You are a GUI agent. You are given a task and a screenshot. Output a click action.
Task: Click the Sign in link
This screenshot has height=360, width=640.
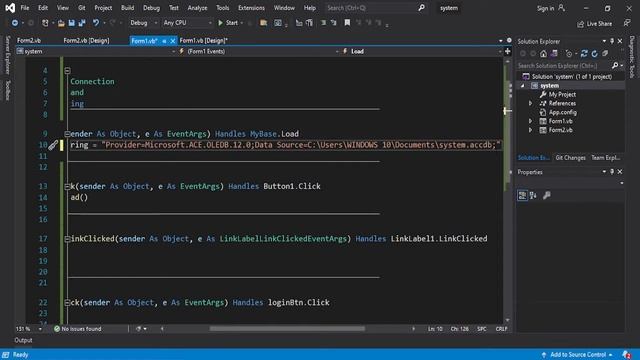pyautogui.click(x=545, y=8)
